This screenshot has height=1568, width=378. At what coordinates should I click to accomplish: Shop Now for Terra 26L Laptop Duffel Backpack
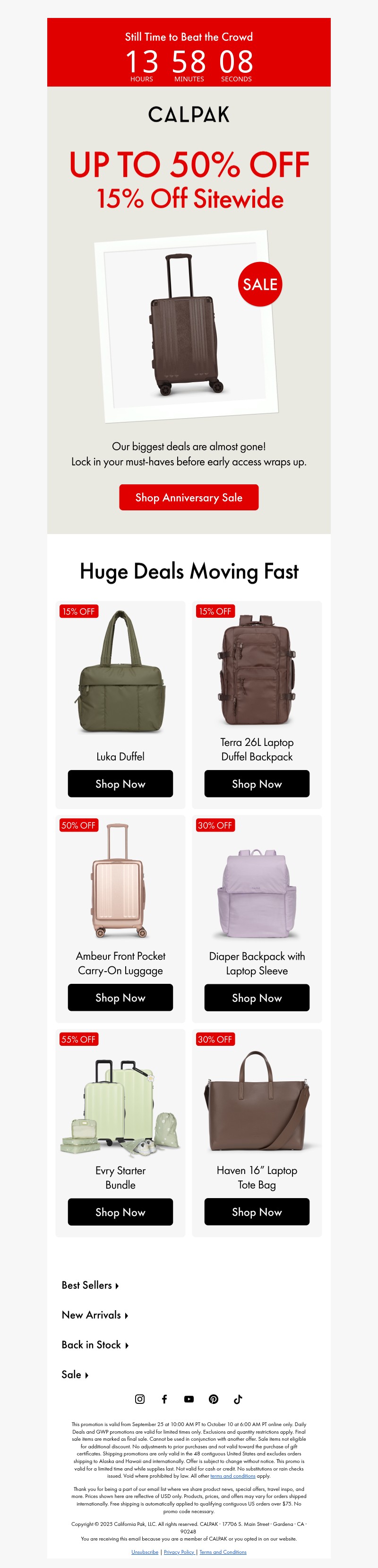coord(257,784)
